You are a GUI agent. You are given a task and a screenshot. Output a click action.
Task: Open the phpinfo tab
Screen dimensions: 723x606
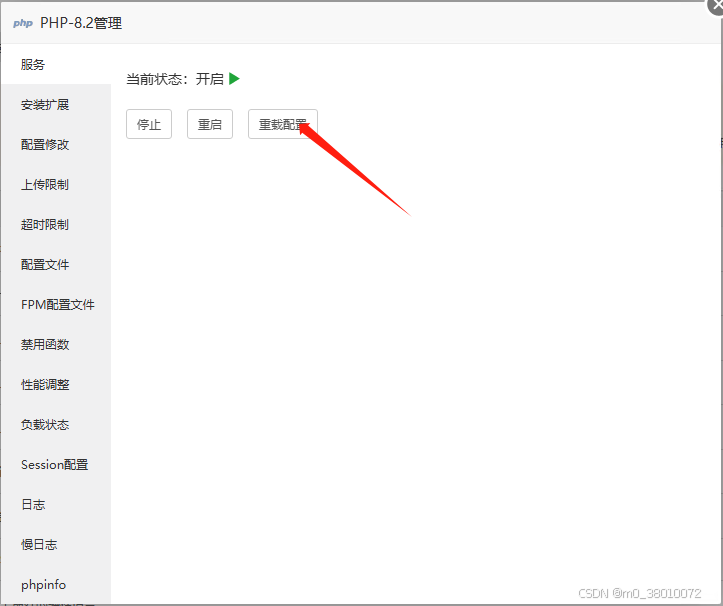[56, 585]
